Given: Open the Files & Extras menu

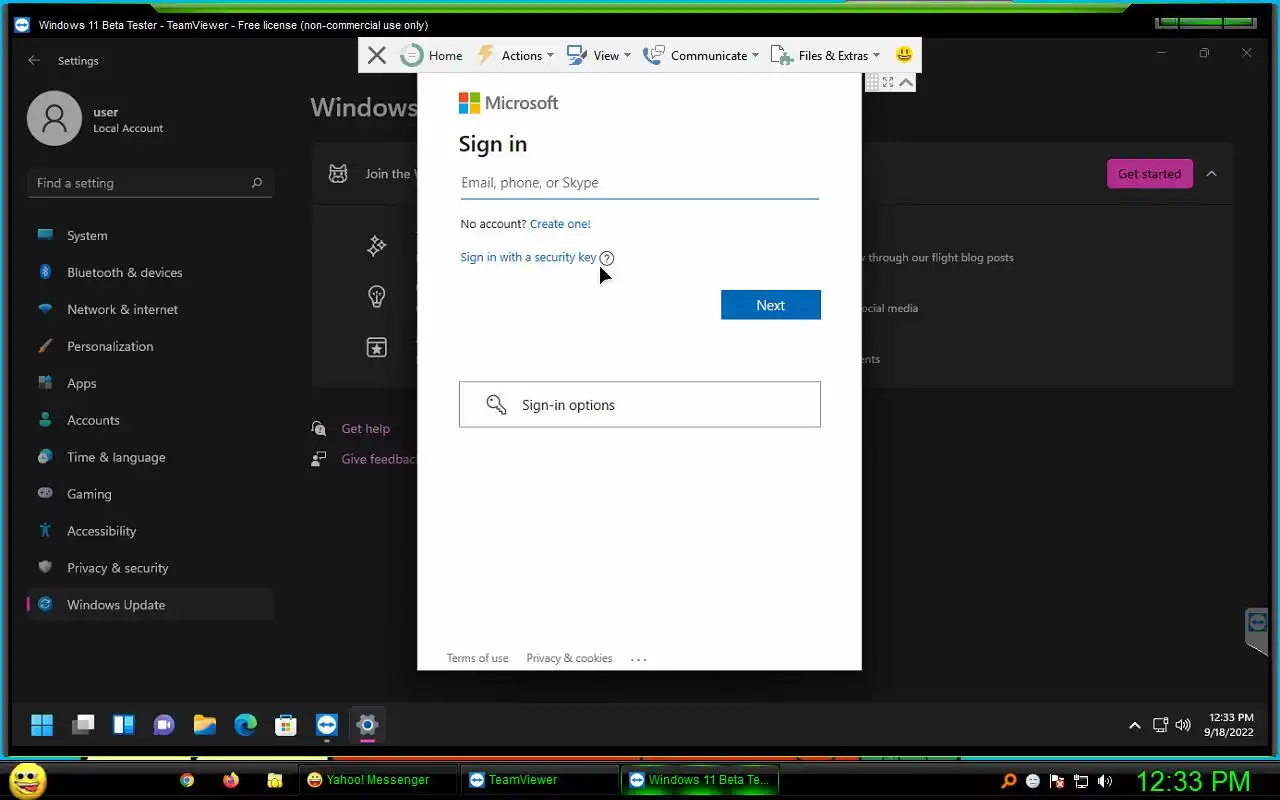Looking at the screenshot, I should [x=825, y=55].
